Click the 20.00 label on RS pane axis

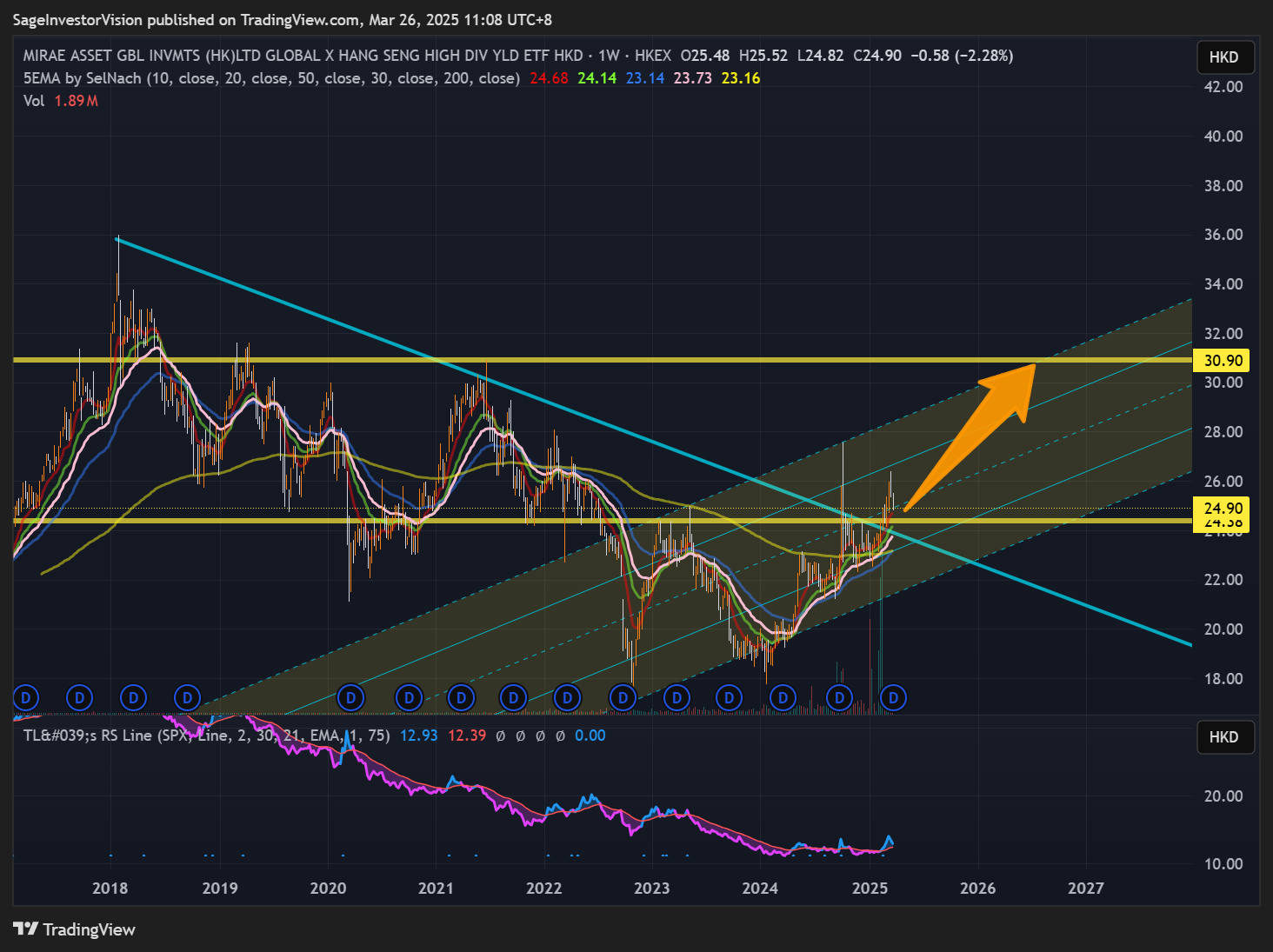tap(1223, 796)
